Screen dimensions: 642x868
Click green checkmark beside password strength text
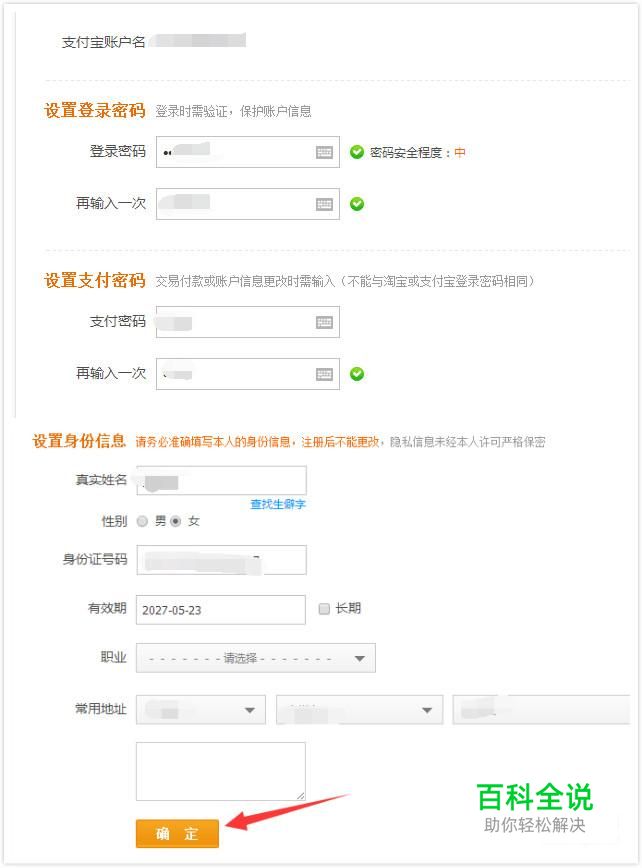point(357,152)
